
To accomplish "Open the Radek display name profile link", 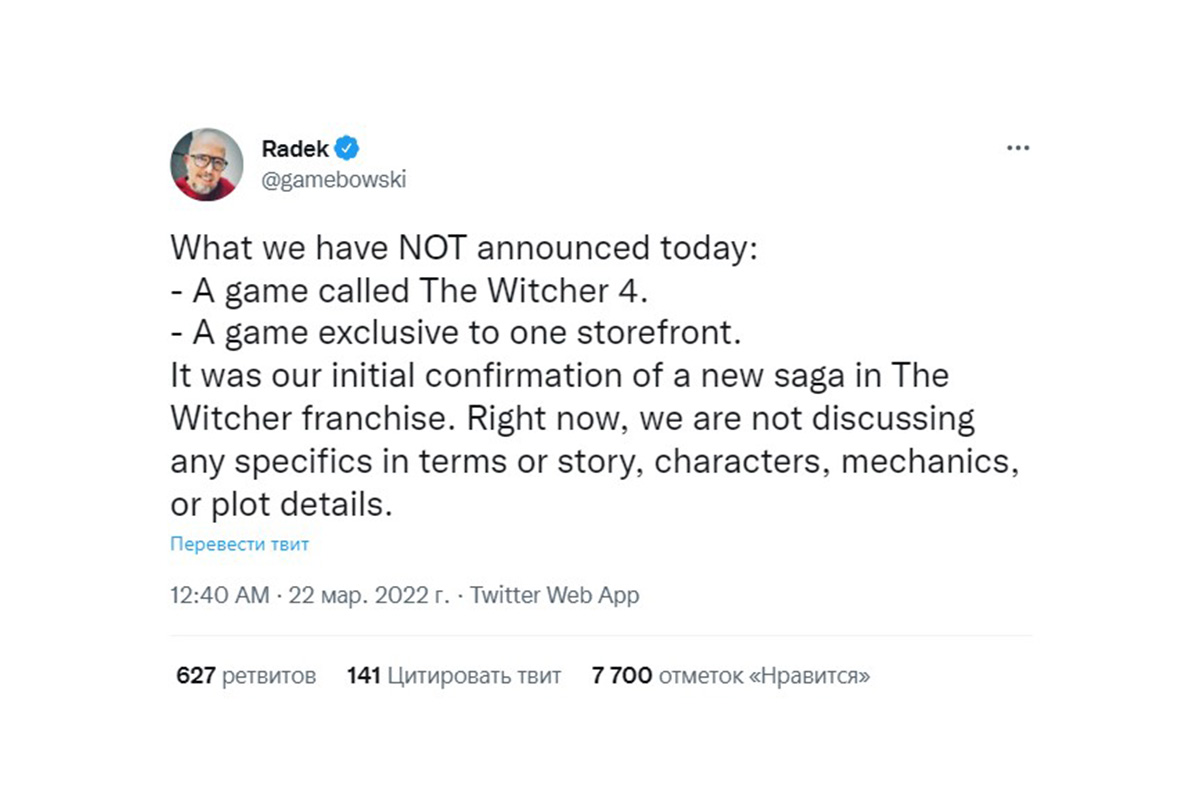I will 294,149.
